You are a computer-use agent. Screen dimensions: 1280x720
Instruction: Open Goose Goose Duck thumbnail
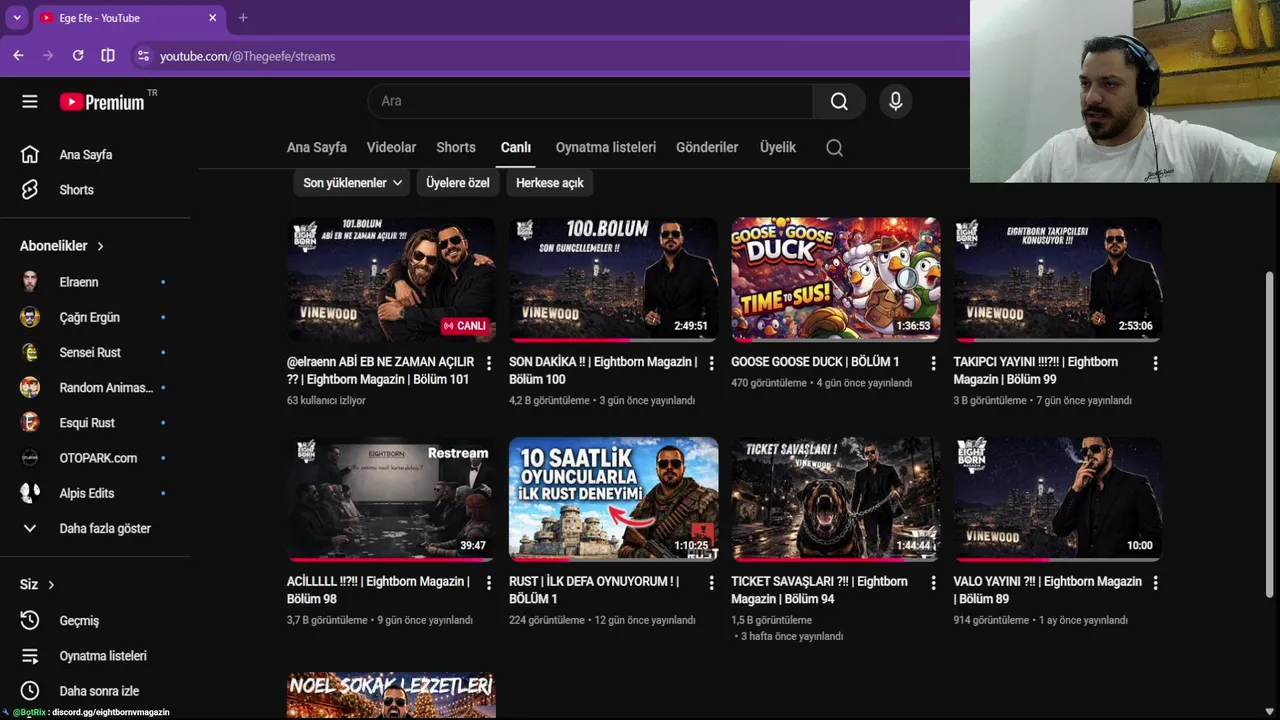coord(835,279)
